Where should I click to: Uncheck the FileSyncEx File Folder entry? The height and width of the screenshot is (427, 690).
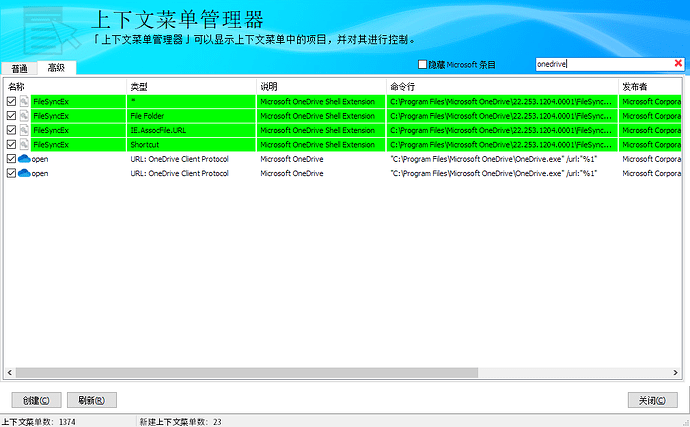(11, 116)
